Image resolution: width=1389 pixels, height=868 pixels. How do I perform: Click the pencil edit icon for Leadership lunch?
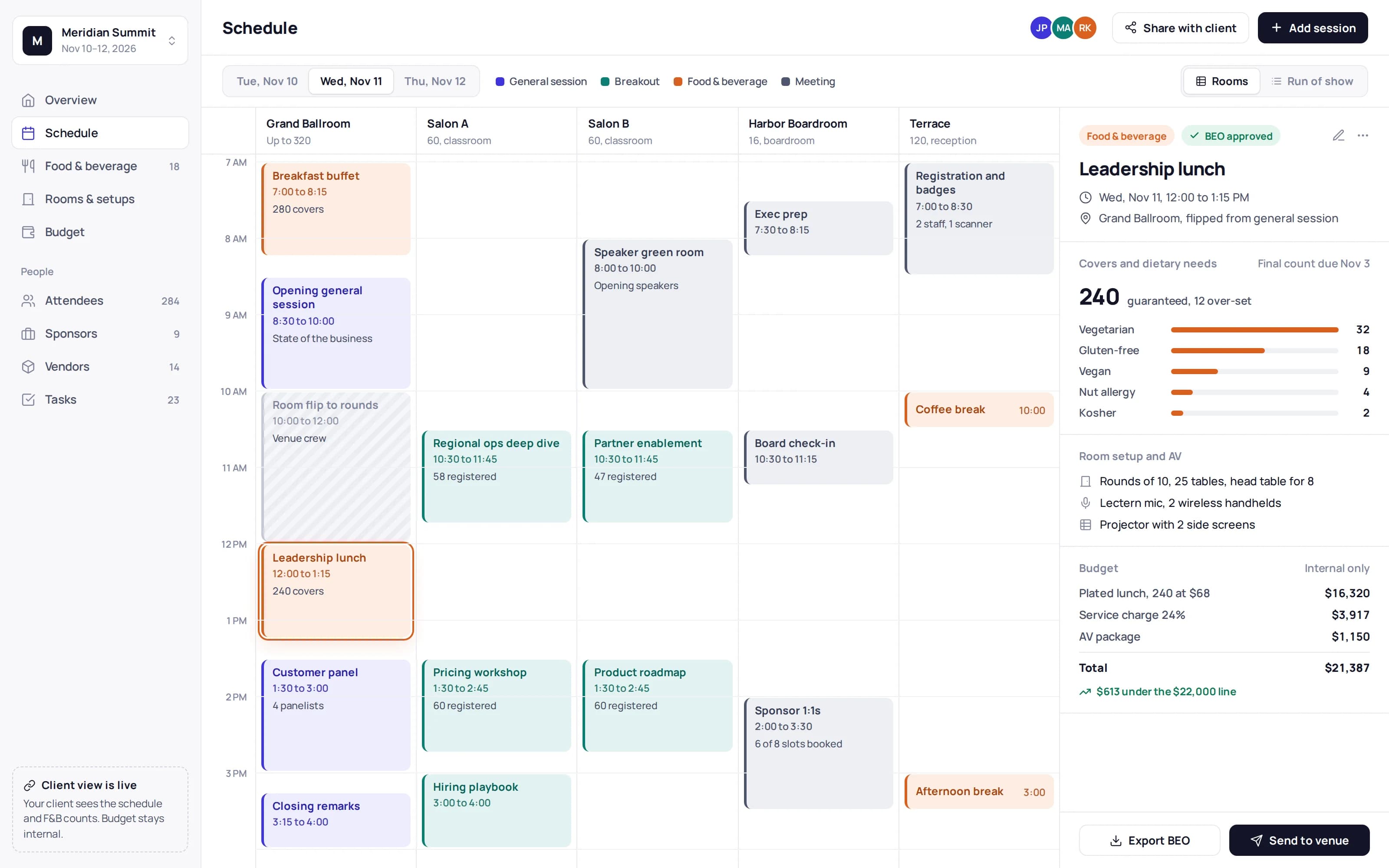point(1338,135)
